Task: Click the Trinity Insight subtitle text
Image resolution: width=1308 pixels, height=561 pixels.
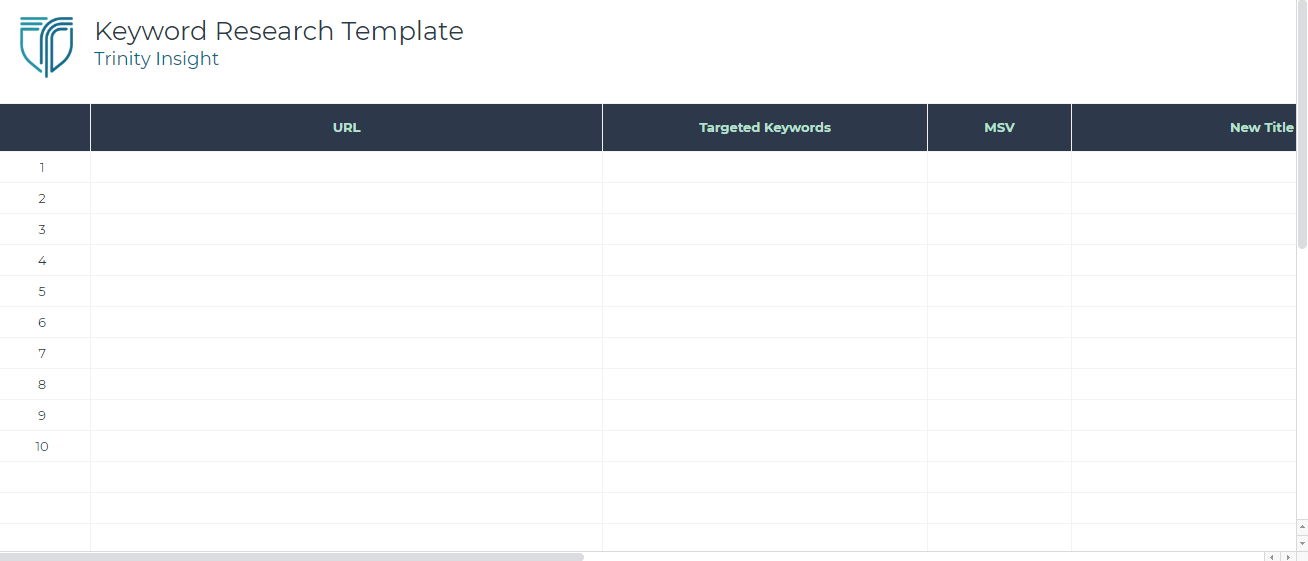Action: (156, 59)
